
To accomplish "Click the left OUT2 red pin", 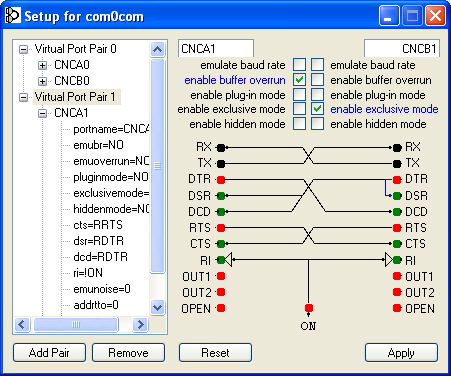I will (221, 292).
